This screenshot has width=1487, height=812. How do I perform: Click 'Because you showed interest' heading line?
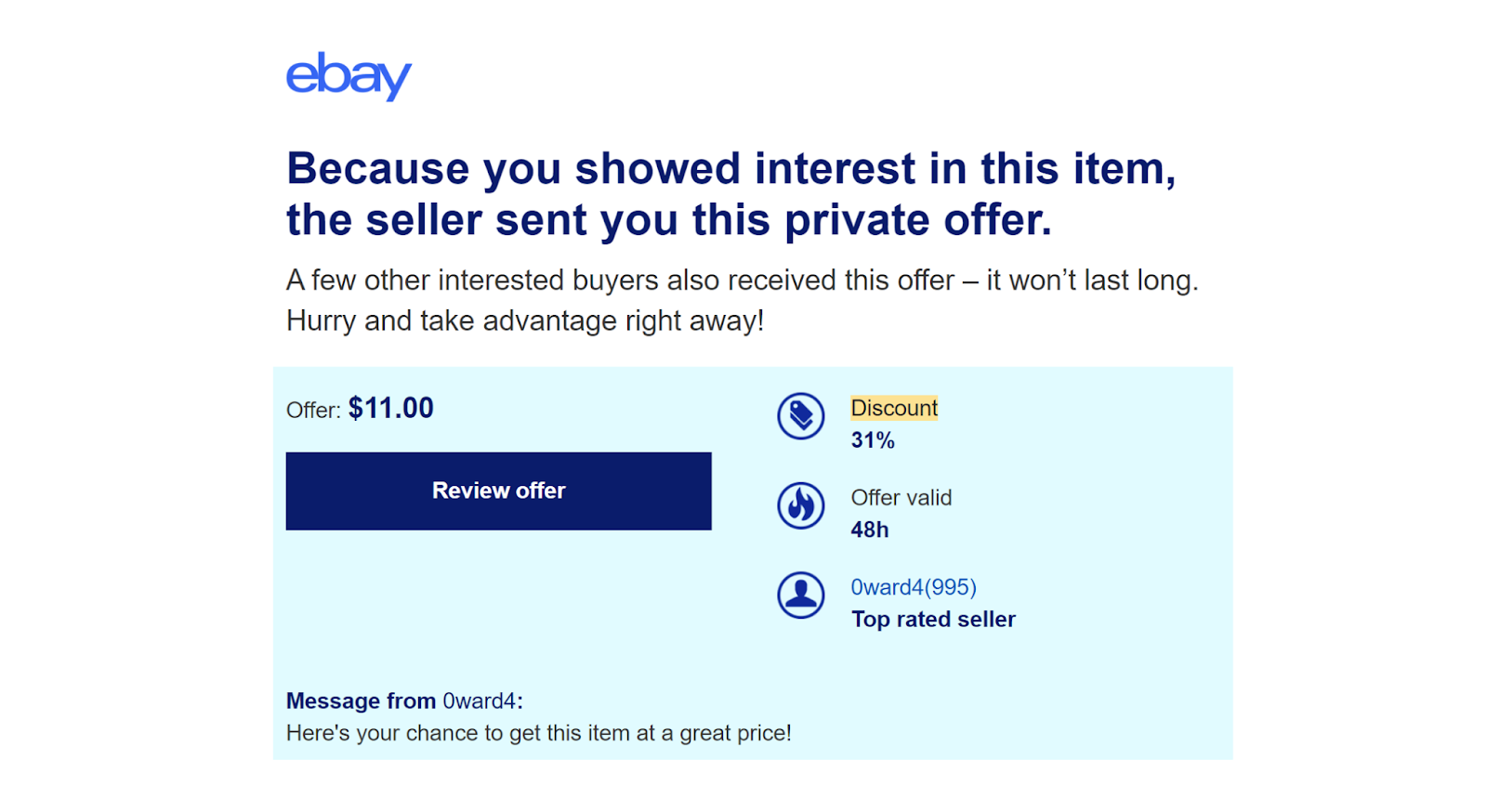tap(731, 169)
